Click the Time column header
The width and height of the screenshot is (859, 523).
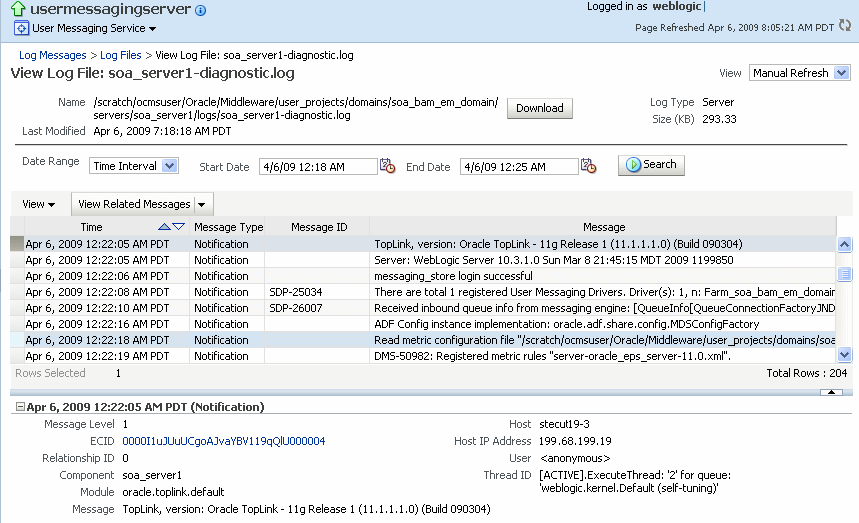click(x=91, y=227)
